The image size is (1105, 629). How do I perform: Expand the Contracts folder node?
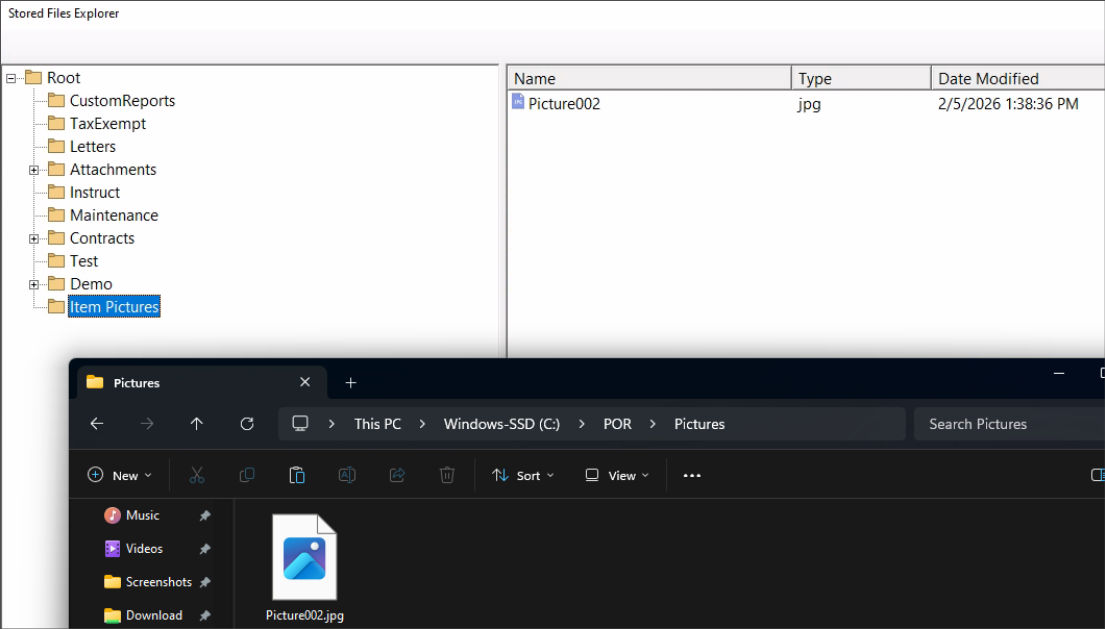pos(34,239)
